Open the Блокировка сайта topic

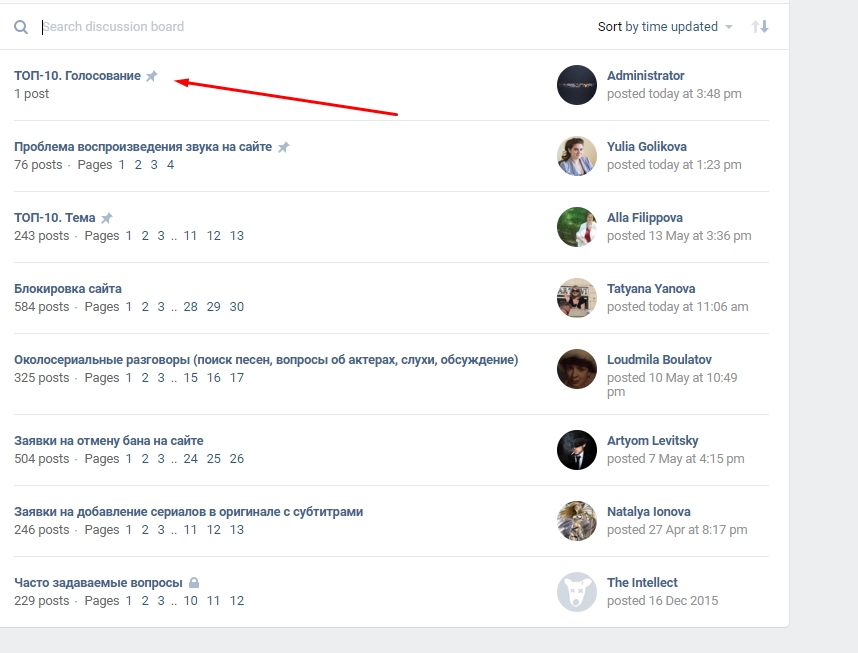pos(68,288)
